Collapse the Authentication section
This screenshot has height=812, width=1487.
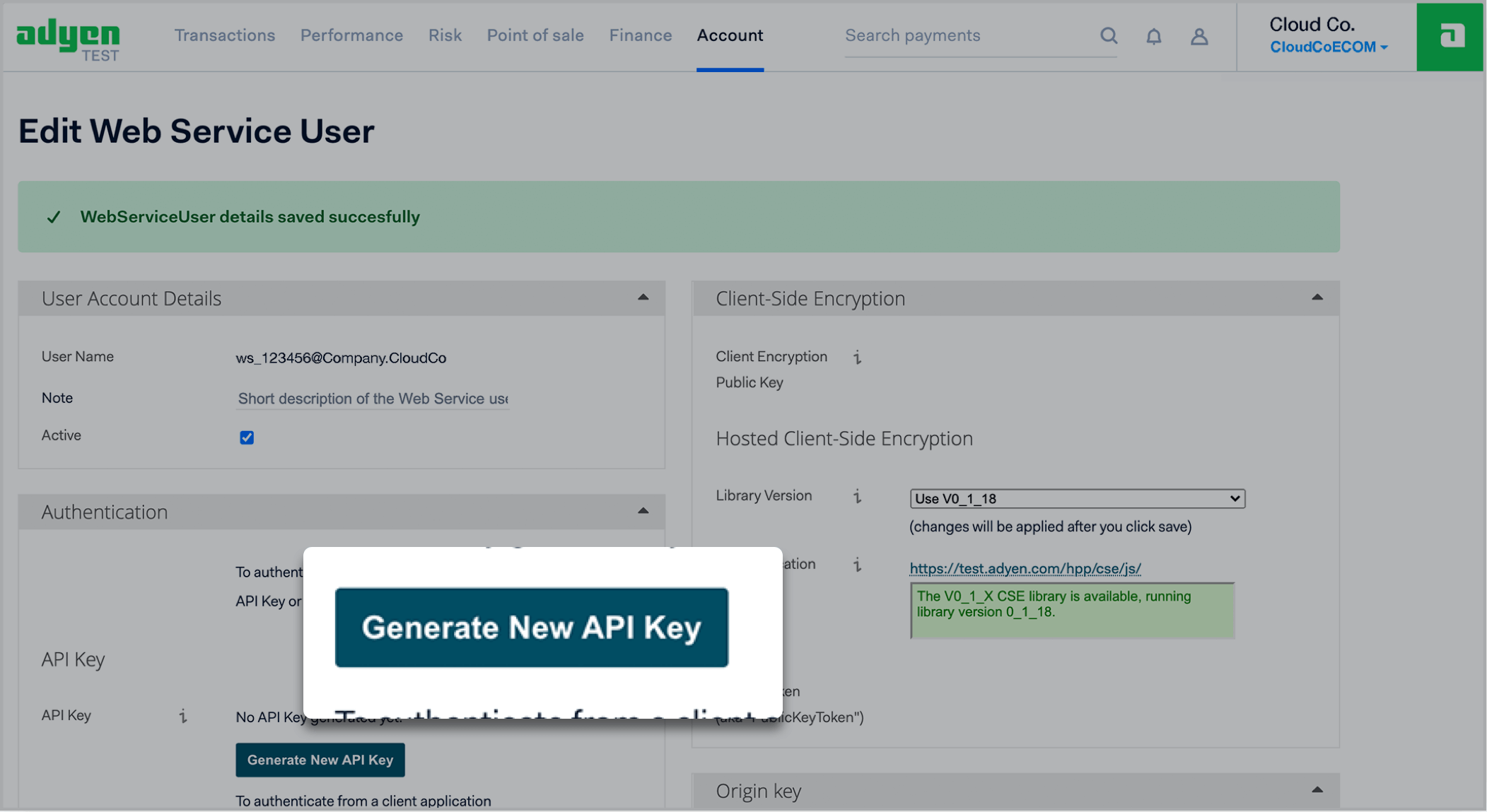(643, 511)
